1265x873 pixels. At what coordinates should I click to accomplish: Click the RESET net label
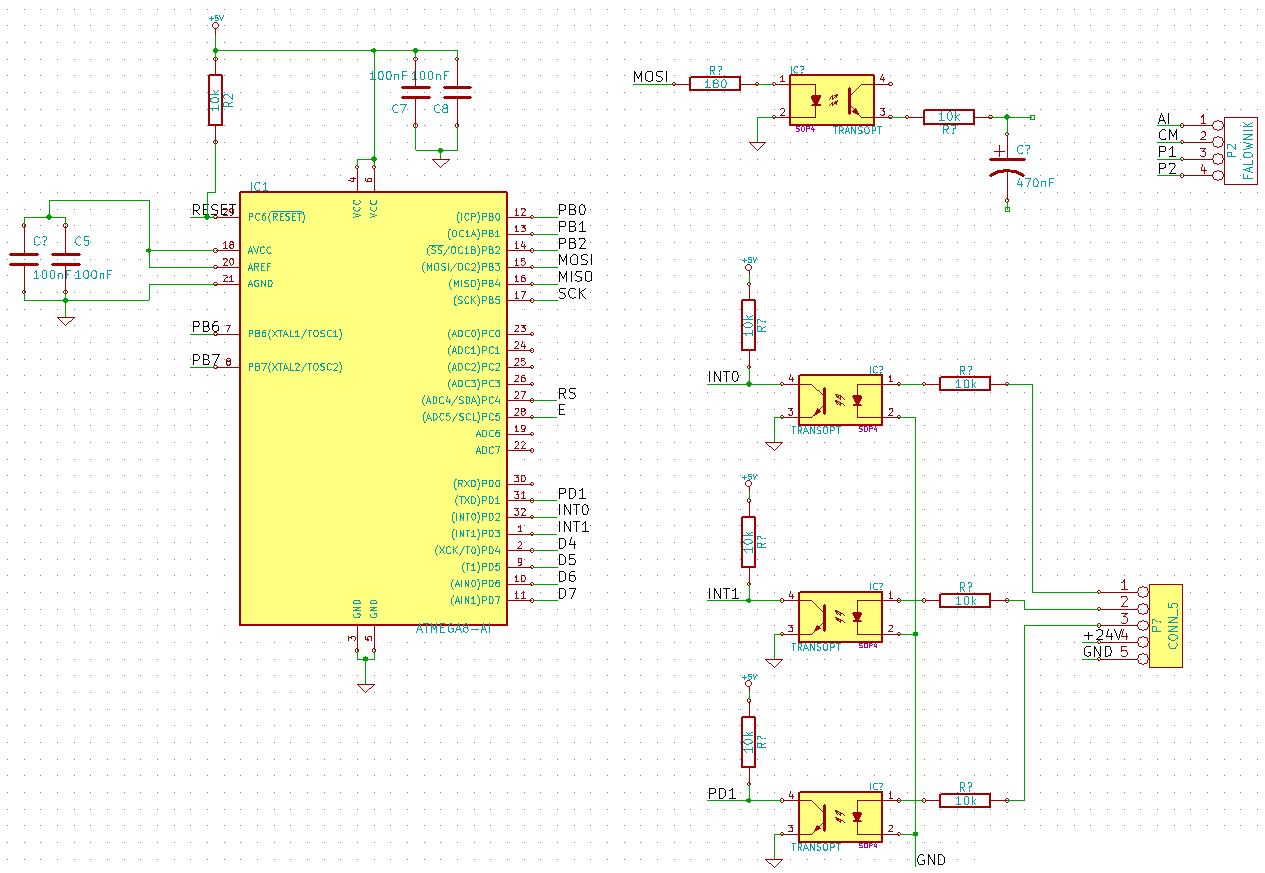click(213, 209)
